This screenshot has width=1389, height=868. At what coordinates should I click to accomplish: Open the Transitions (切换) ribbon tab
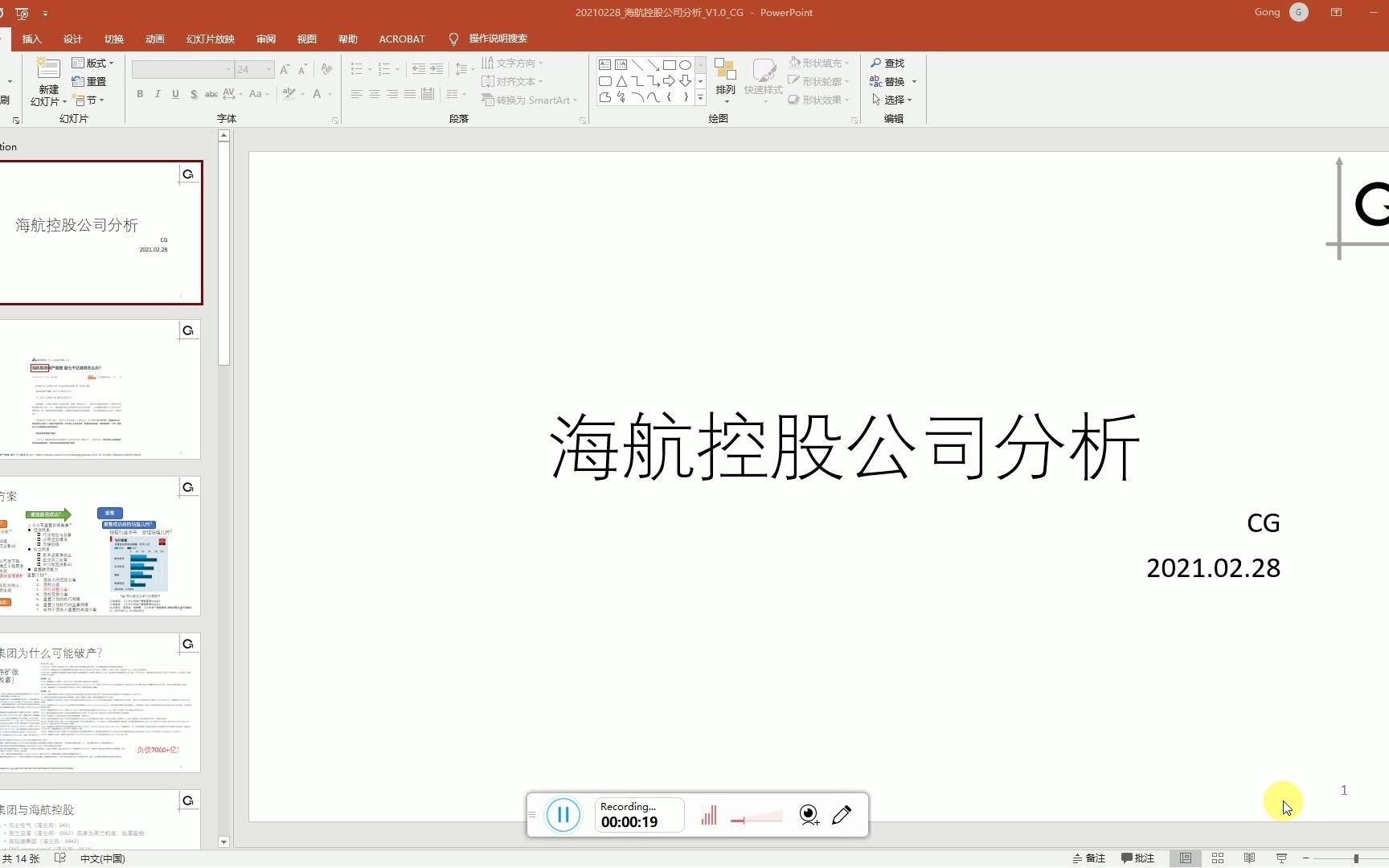coord(113,39)
